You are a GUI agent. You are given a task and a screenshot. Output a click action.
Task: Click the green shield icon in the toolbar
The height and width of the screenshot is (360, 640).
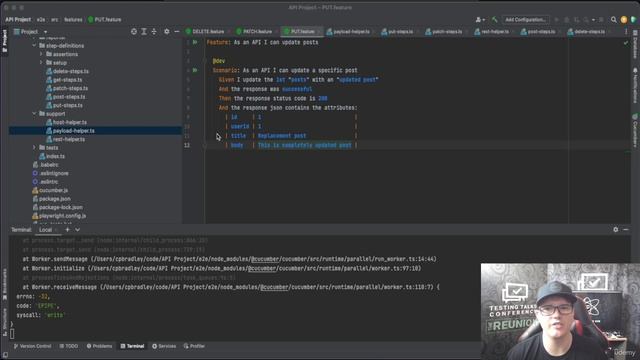tap(633, 20)
